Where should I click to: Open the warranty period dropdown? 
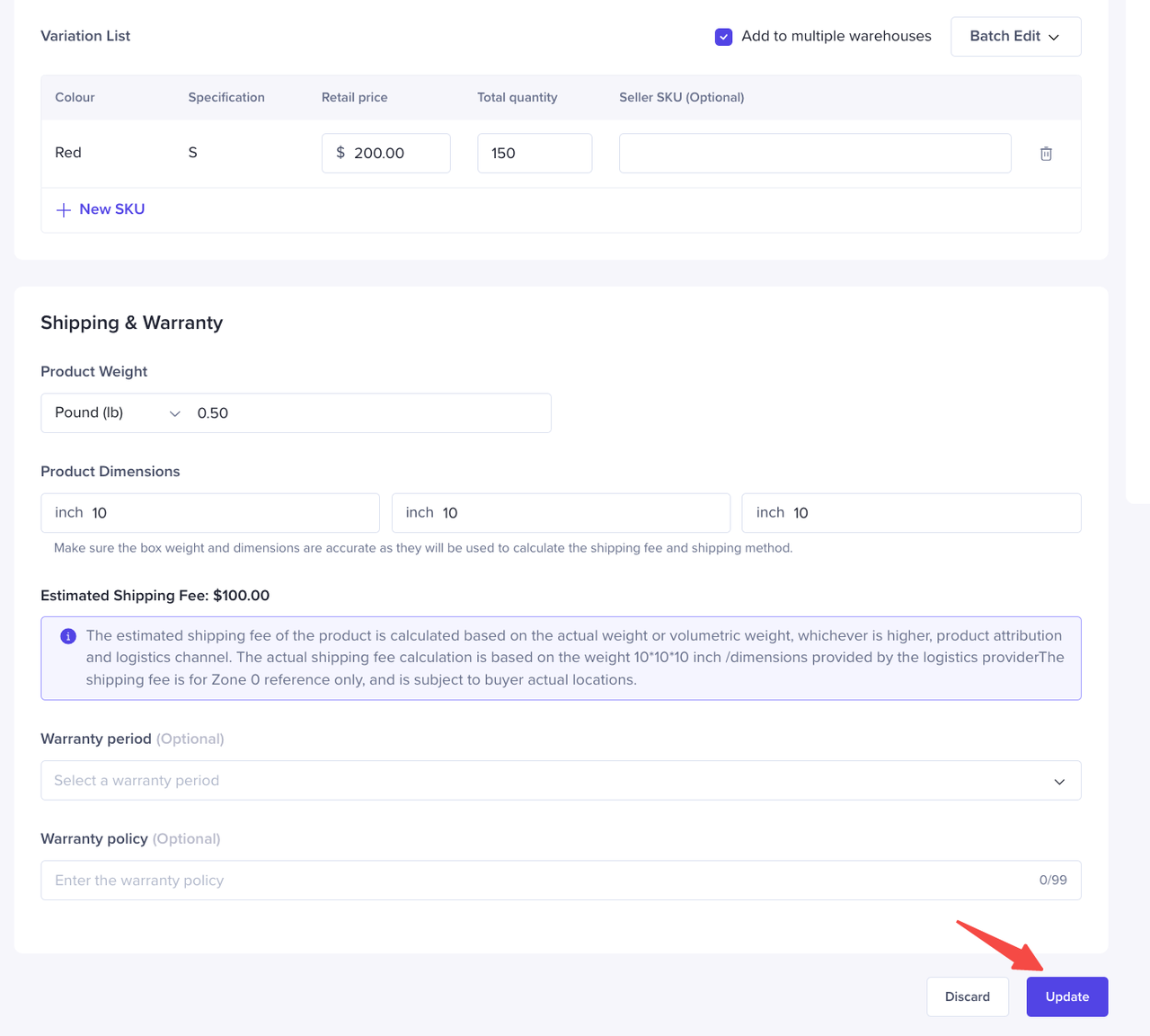(x=560, y=781)
